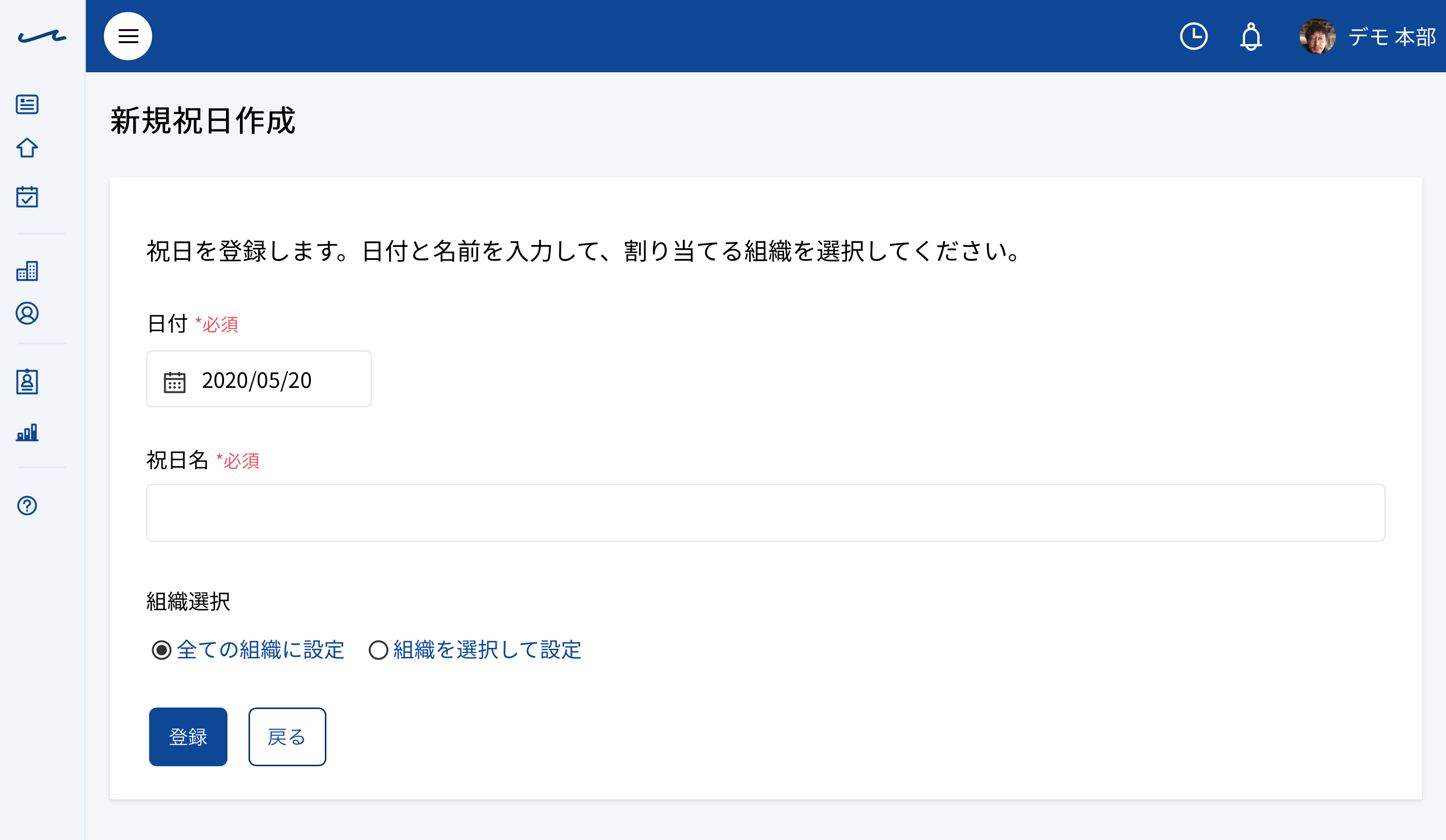Image resolution: width=1446 pixels, height=840 pixels.
Task: Click the wave logo in sidebar
Action: coord(42,37)
